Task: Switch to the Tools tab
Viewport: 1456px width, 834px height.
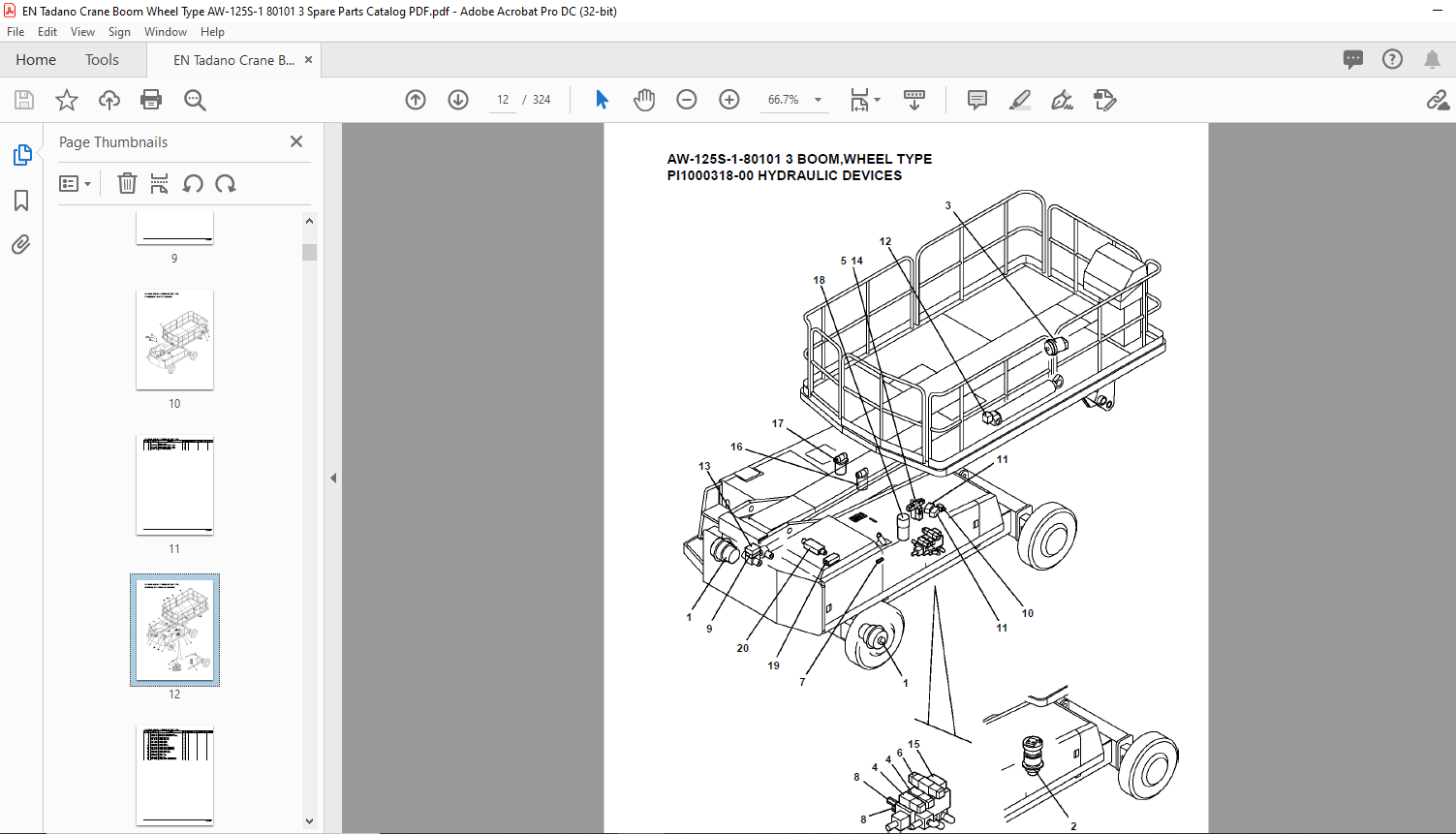Action: tap(102, 60)
